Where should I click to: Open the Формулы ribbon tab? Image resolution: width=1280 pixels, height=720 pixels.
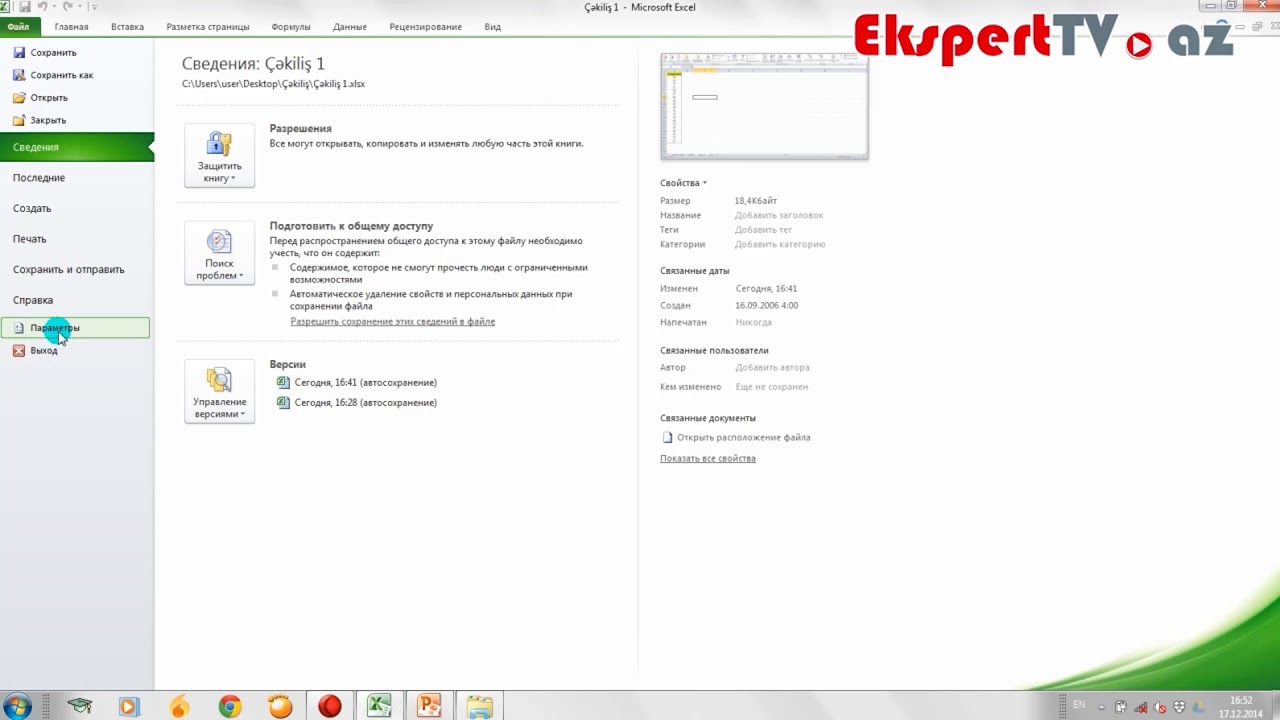coord(291,27)
